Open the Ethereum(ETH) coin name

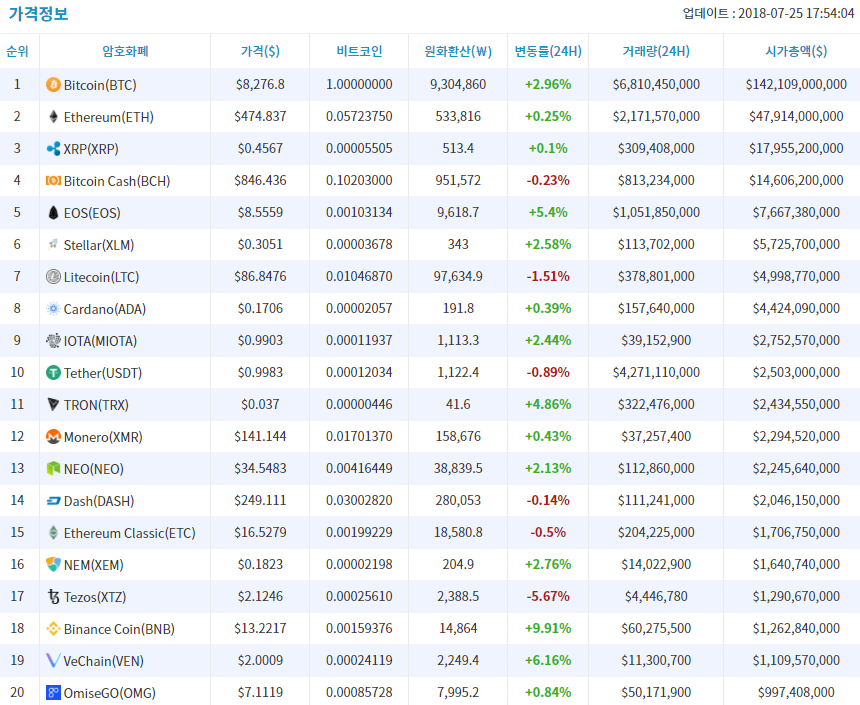pyautogui.click(x=109, y=117)
